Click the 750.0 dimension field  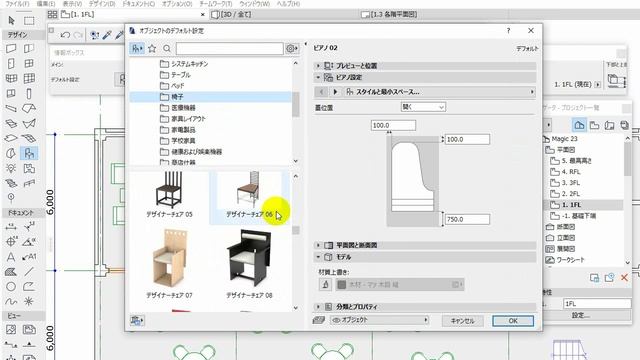pyautogui.click(x=467, y=219)
